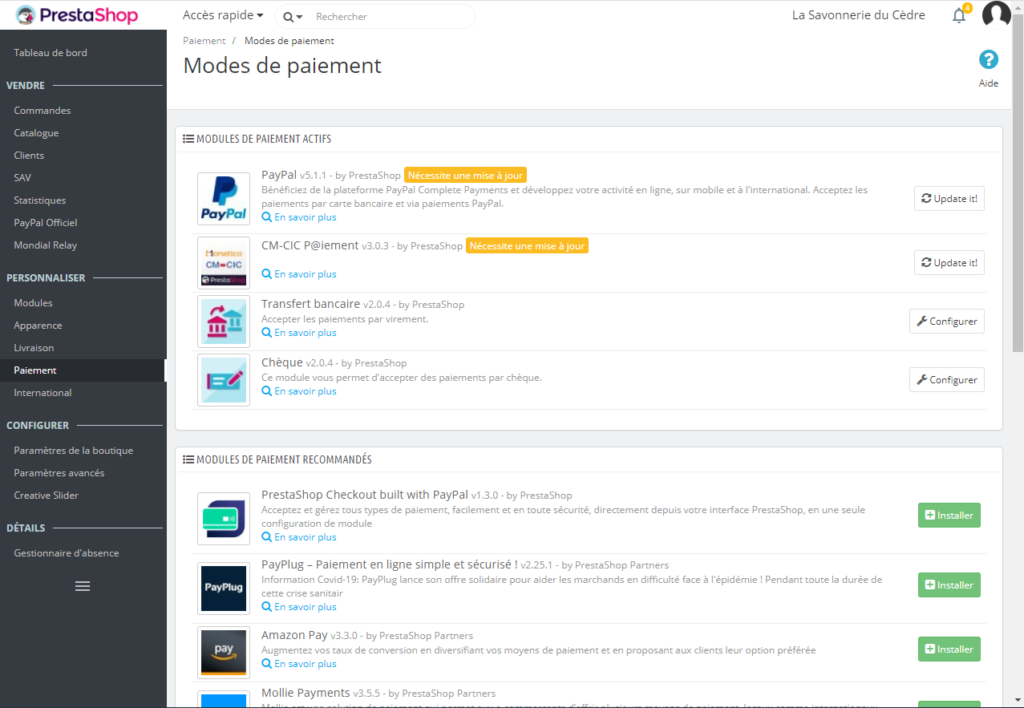1024x708 pixels.
Task: Open the Accès rapide dropdown
Action: 223,15
